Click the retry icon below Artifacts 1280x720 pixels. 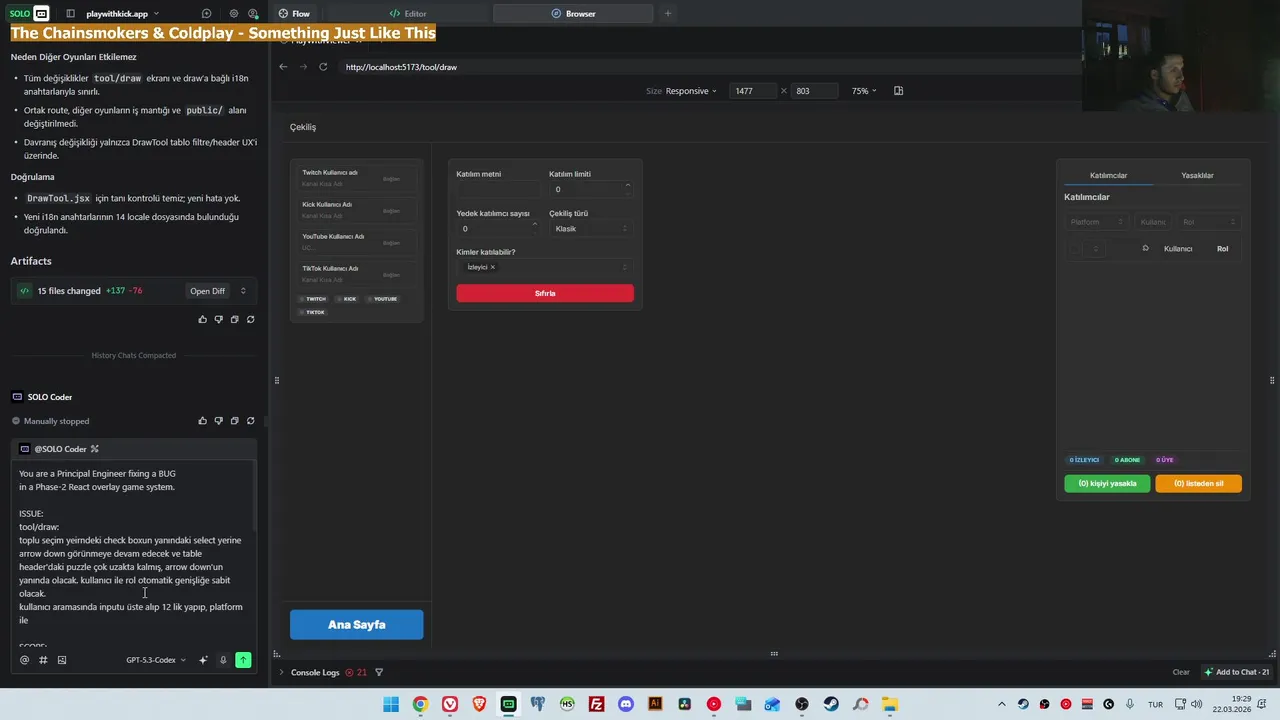[250, 320]
